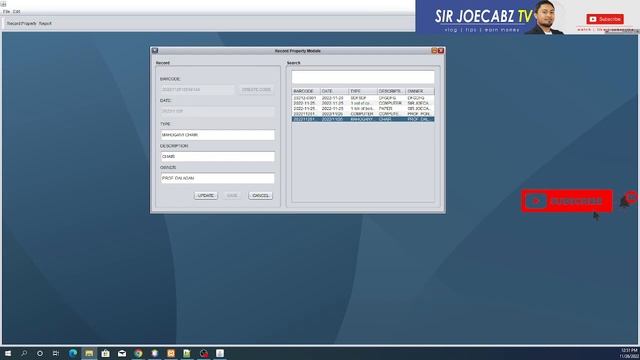Open the Windows Start menu
This screenshot has width=640, height=360.
pos(8,353)
